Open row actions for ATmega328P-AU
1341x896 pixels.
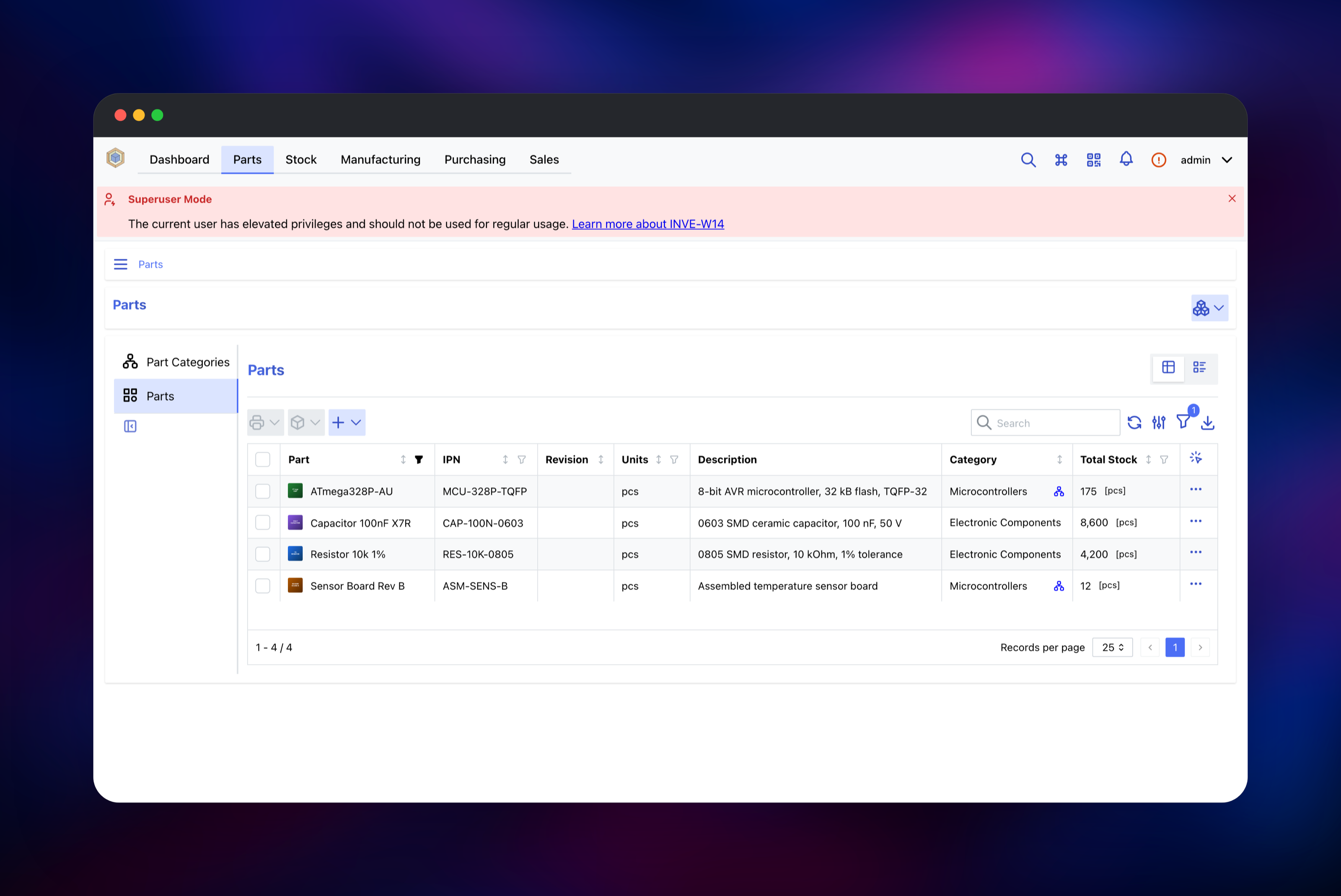click(x=1196, y=490)
